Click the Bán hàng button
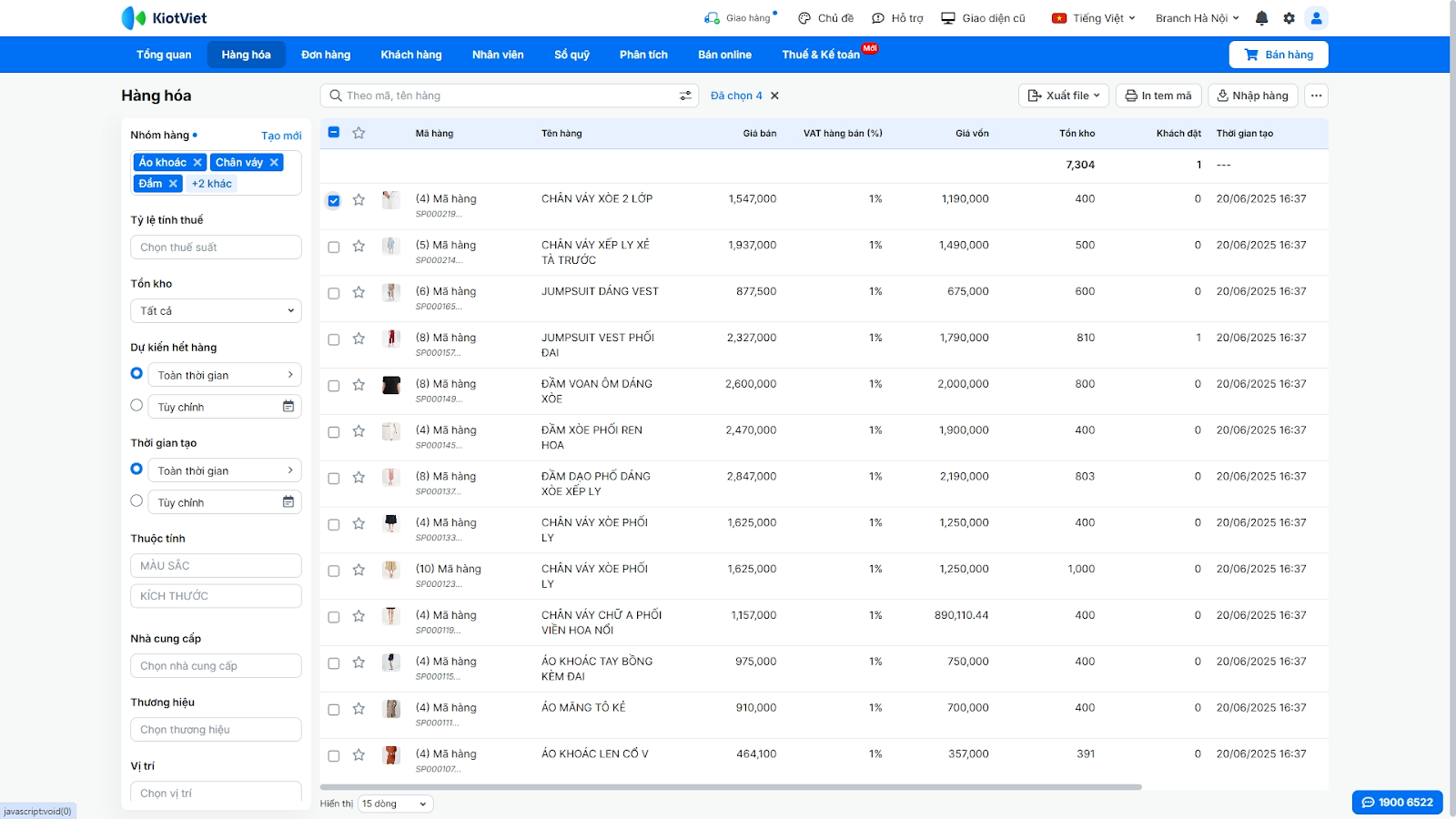The height and width of the screenshot is (819, 1456). (1278, 55)
